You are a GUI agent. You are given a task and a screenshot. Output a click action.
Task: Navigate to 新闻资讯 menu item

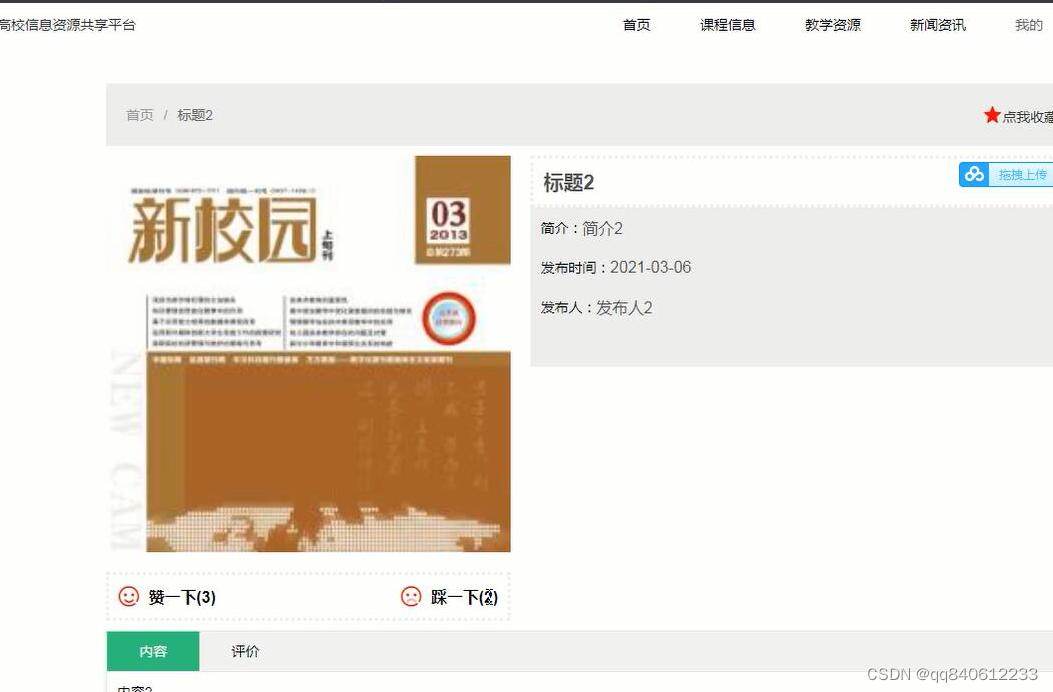(x=937, y=25)
